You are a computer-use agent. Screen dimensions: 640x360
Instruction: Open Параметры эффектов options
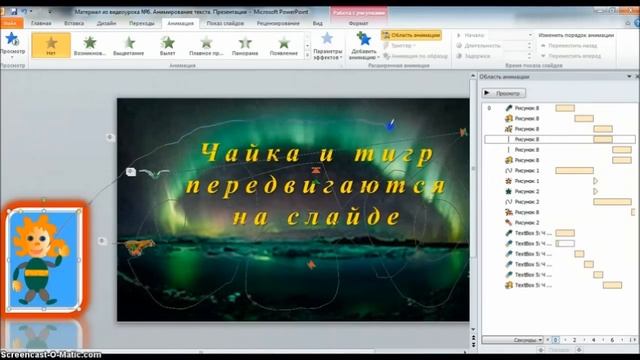[x=327, y=46]
